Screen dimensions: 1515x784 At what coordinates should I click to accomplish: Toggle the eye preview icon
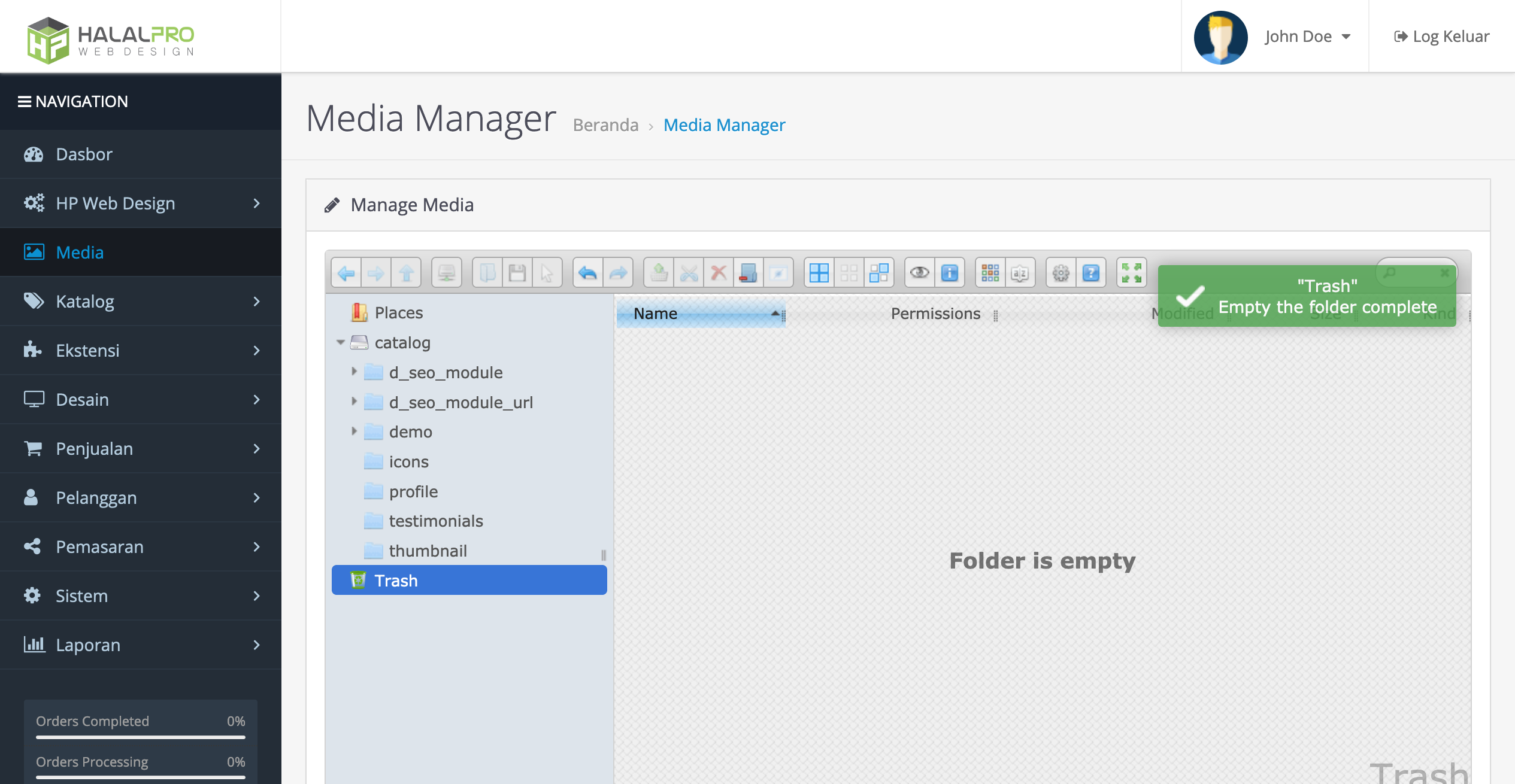click(x=920, y=273)
